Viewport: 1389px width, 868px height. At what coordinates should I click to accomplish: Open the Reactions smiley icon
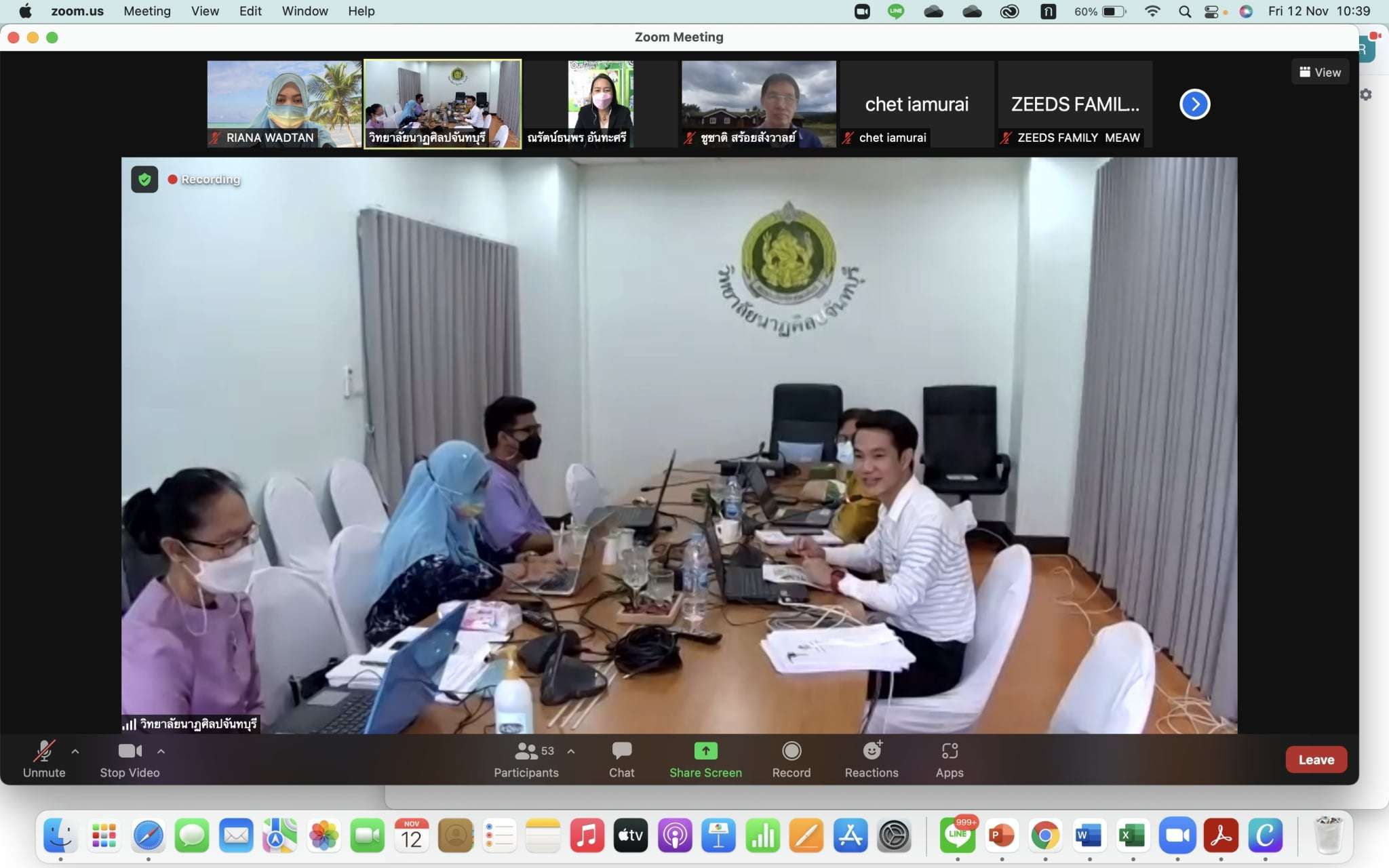pos(872,751)
